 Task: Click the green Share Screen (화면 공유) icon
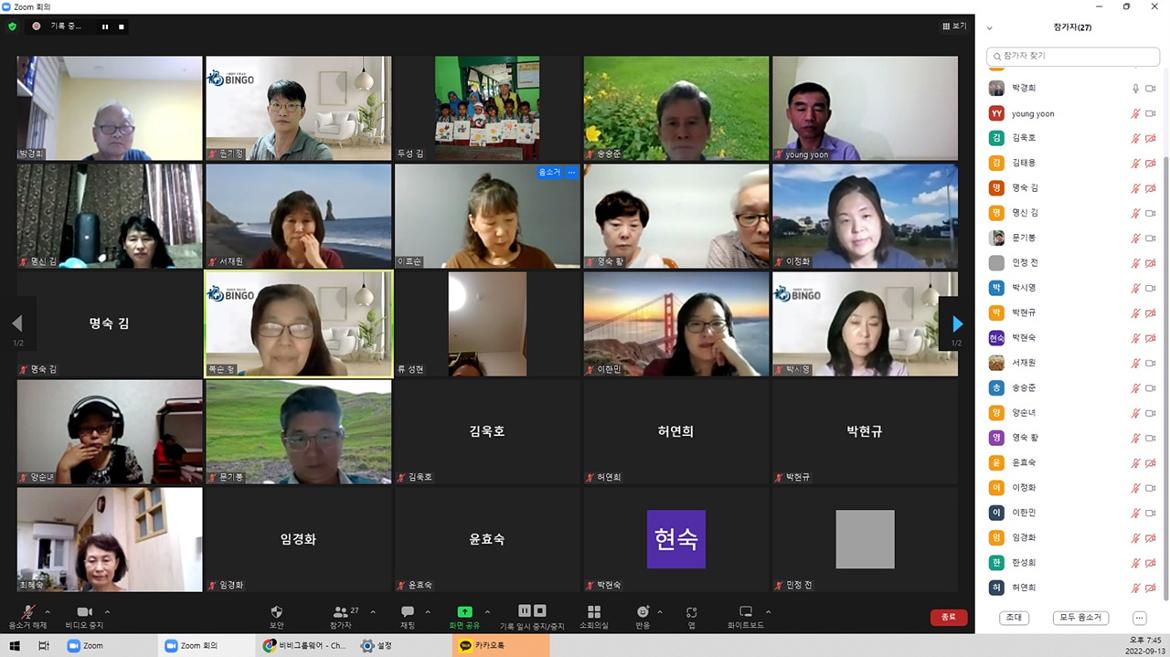(x=464, y=612)
